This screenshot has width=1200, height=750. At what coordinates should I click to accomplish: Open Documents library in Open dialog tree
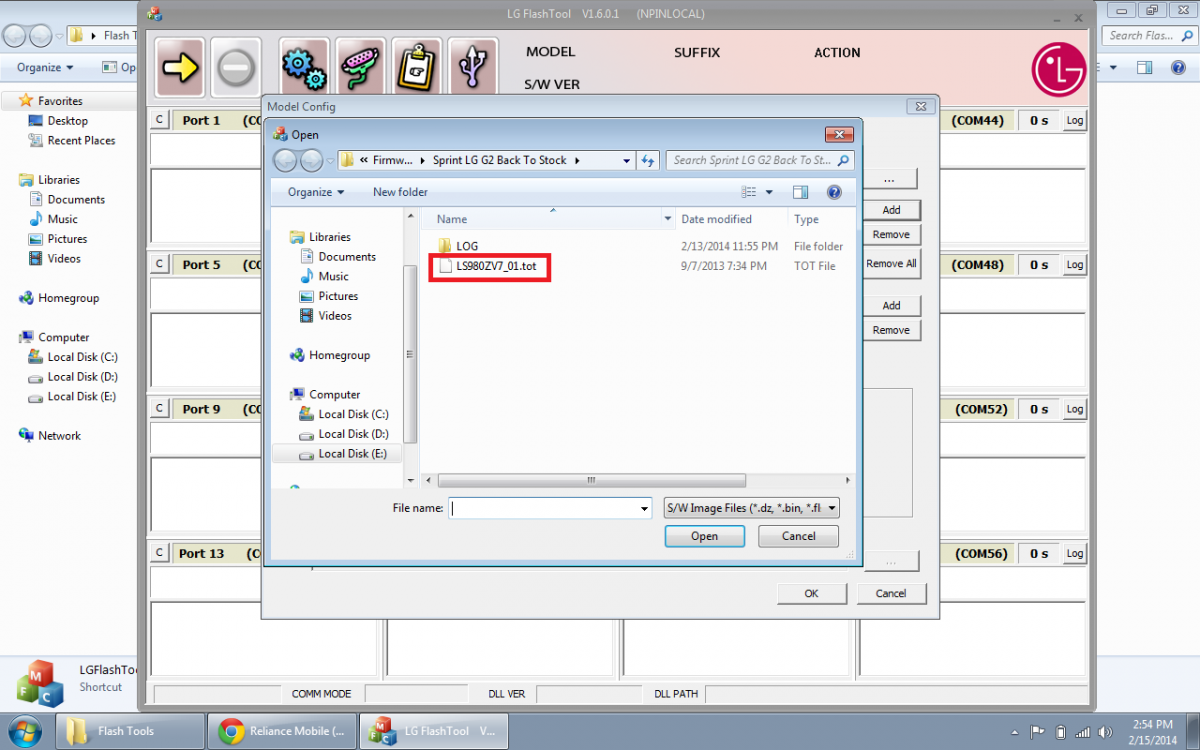point(347,257)
